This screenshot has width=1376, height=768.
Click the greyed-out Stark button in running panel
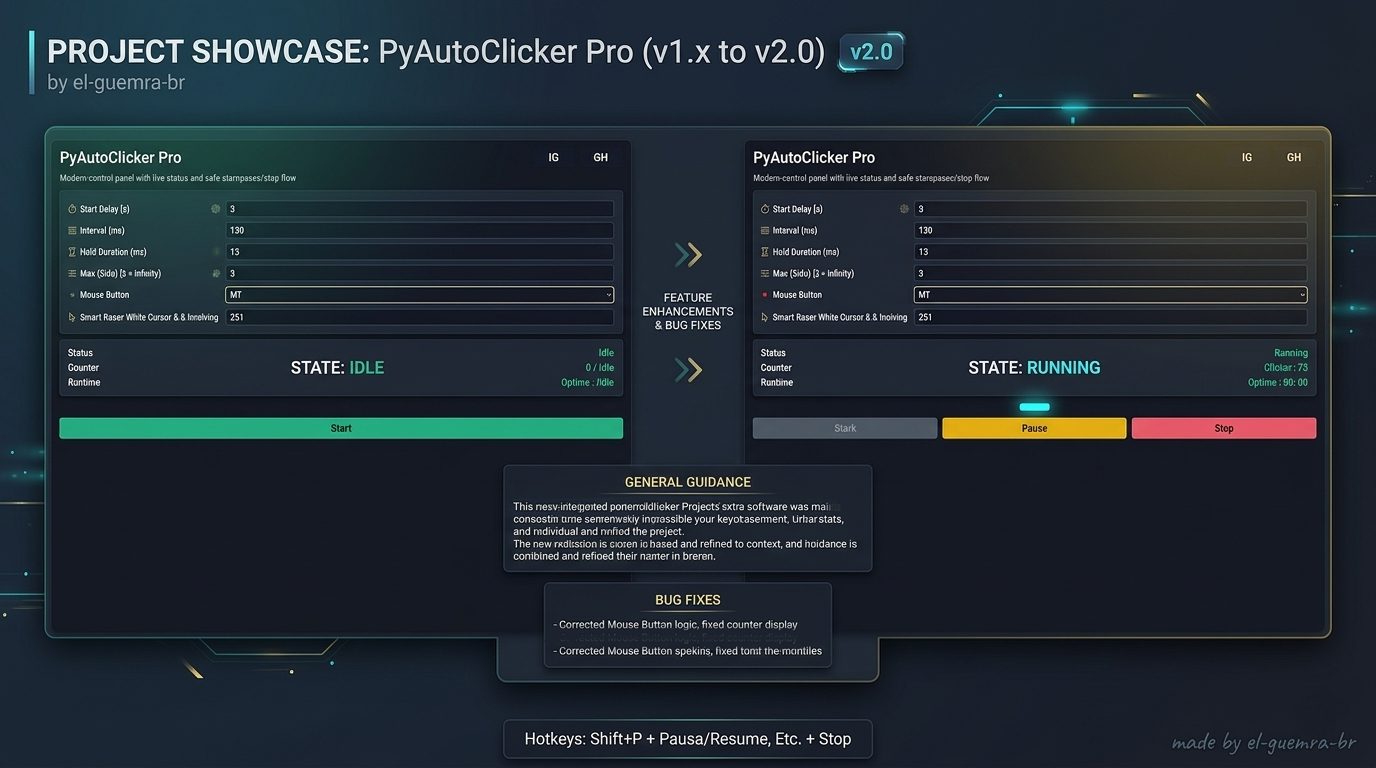[845, 428]
